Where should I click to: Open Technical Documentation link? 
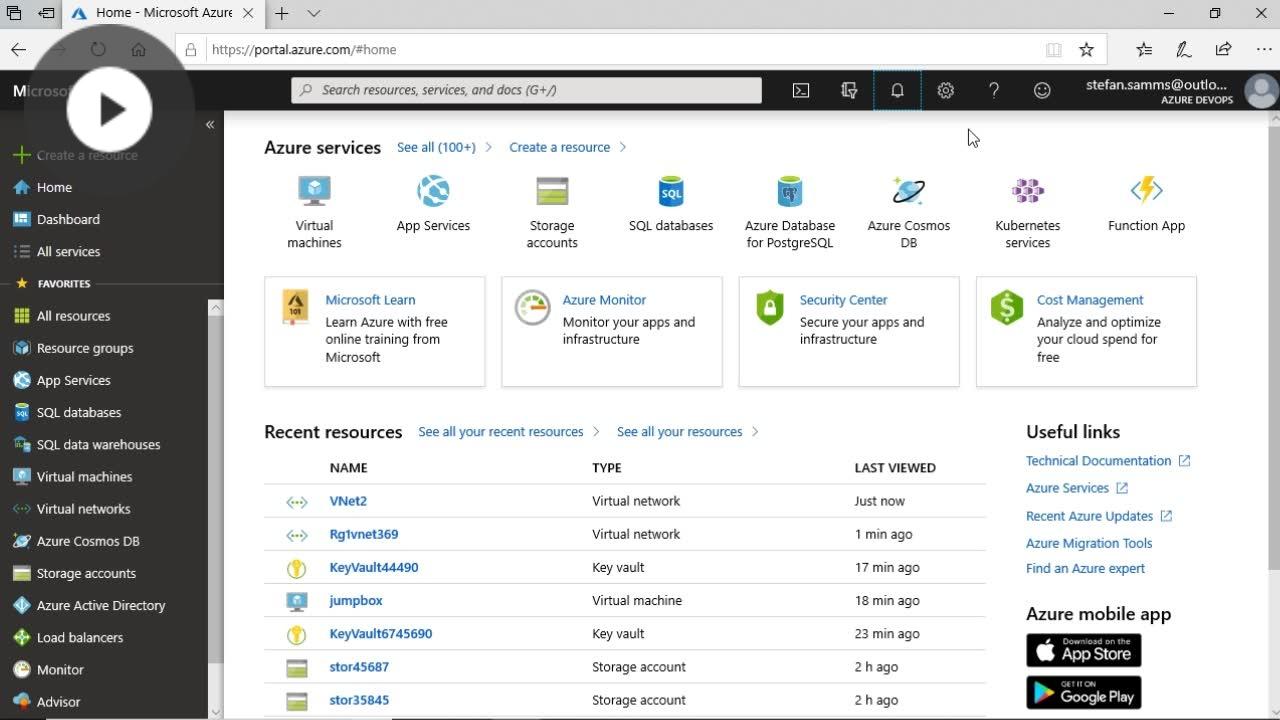tap(1098, 461)
